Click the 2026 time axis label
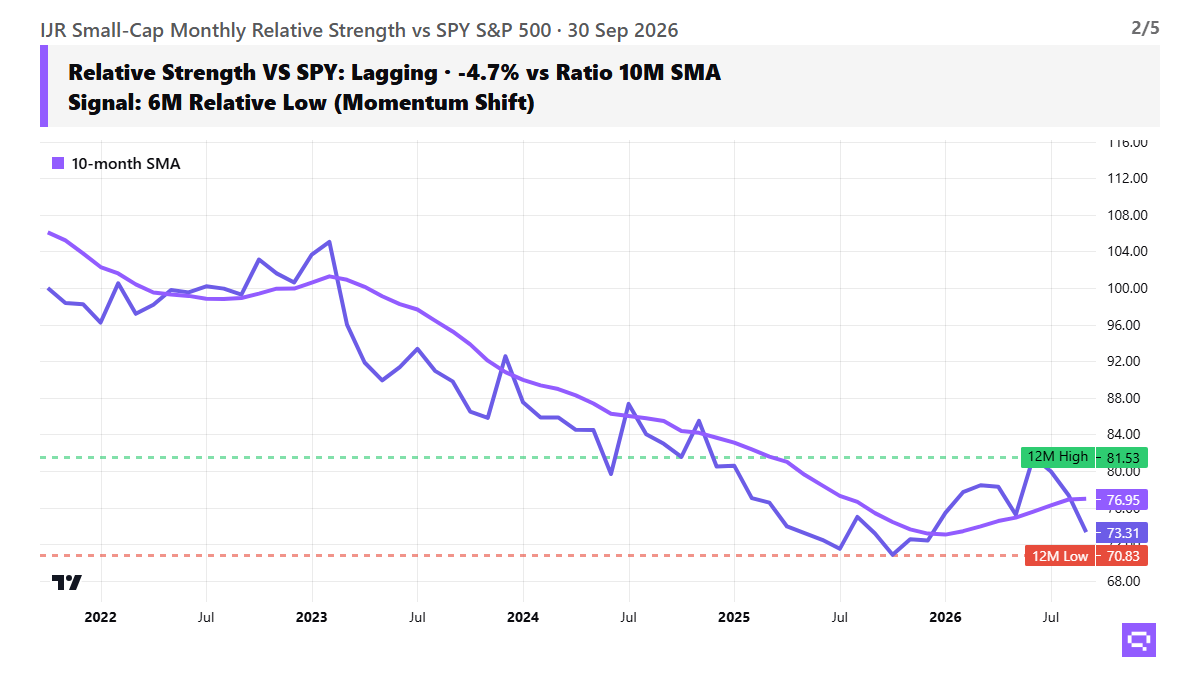Viewport: 1200px width, 675px height. tap(946, 617)
